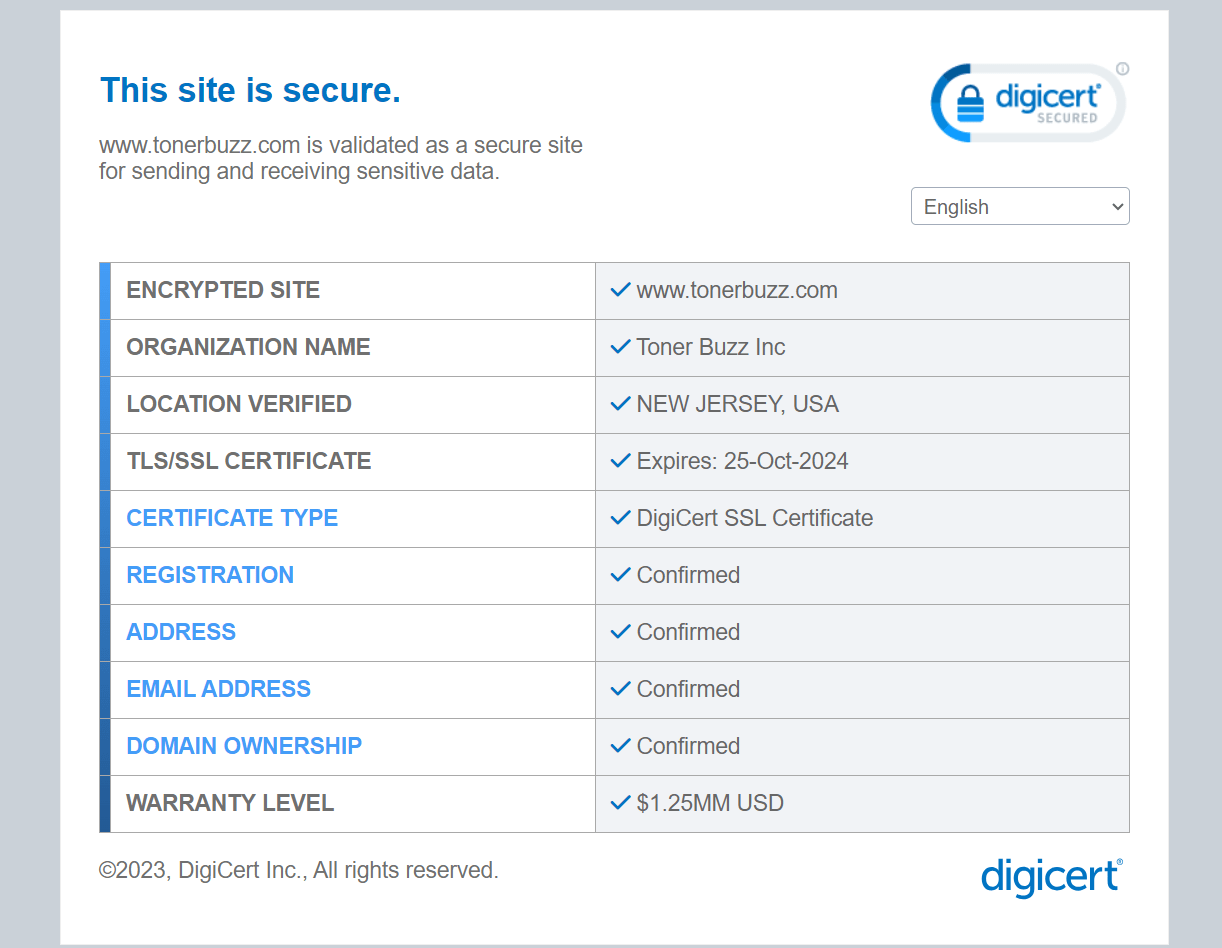Click the checkmark by Expires: 25-Oct-2024
Viewport: 1222px width, 948px height.
[620, 461]
